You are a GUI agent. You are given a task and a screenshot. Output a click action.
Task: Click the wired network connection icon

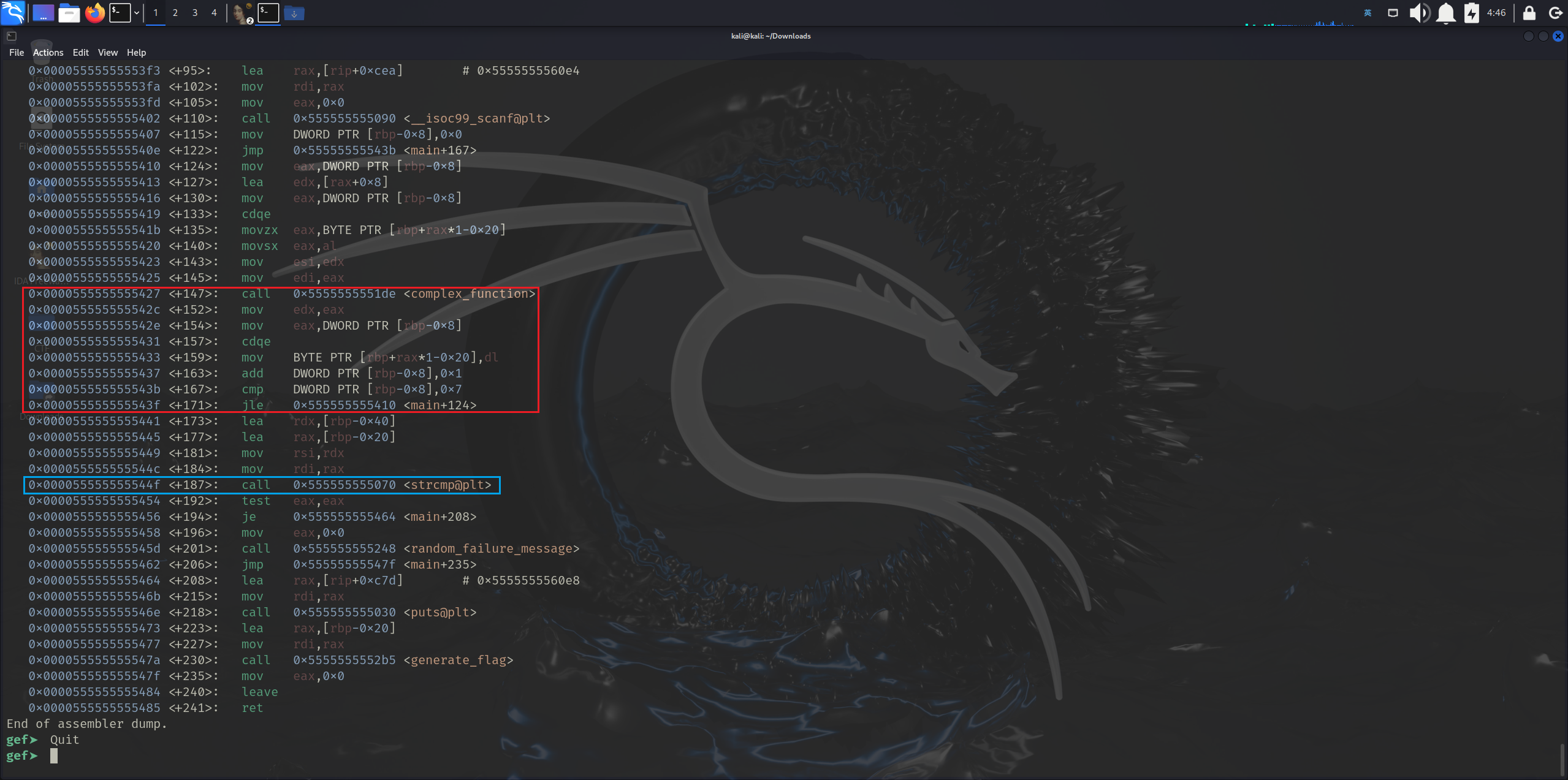[1393, 13]
